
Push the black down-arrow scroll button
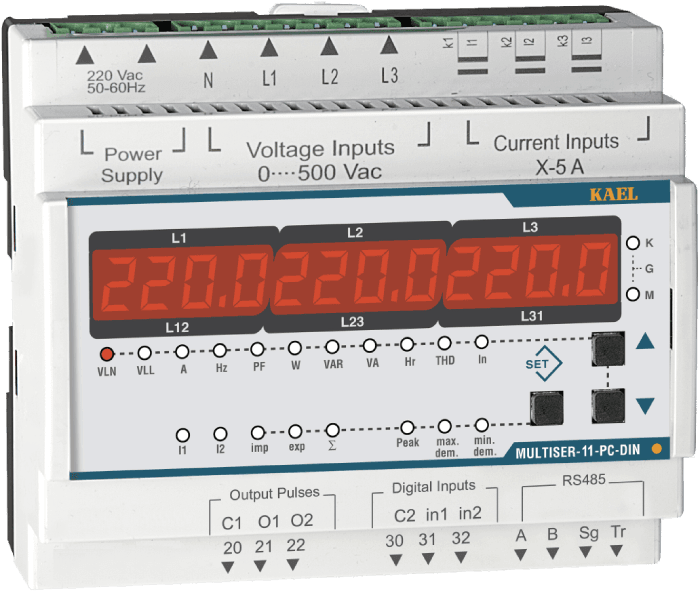(608, 405)
